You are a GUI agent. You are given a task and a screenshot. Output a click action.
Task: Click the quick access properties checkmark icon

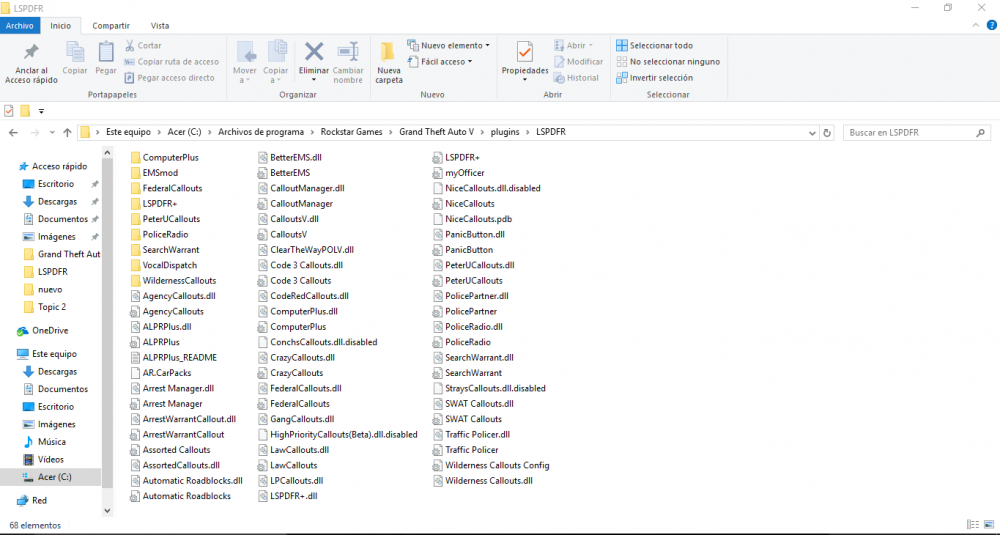(9, 111)
